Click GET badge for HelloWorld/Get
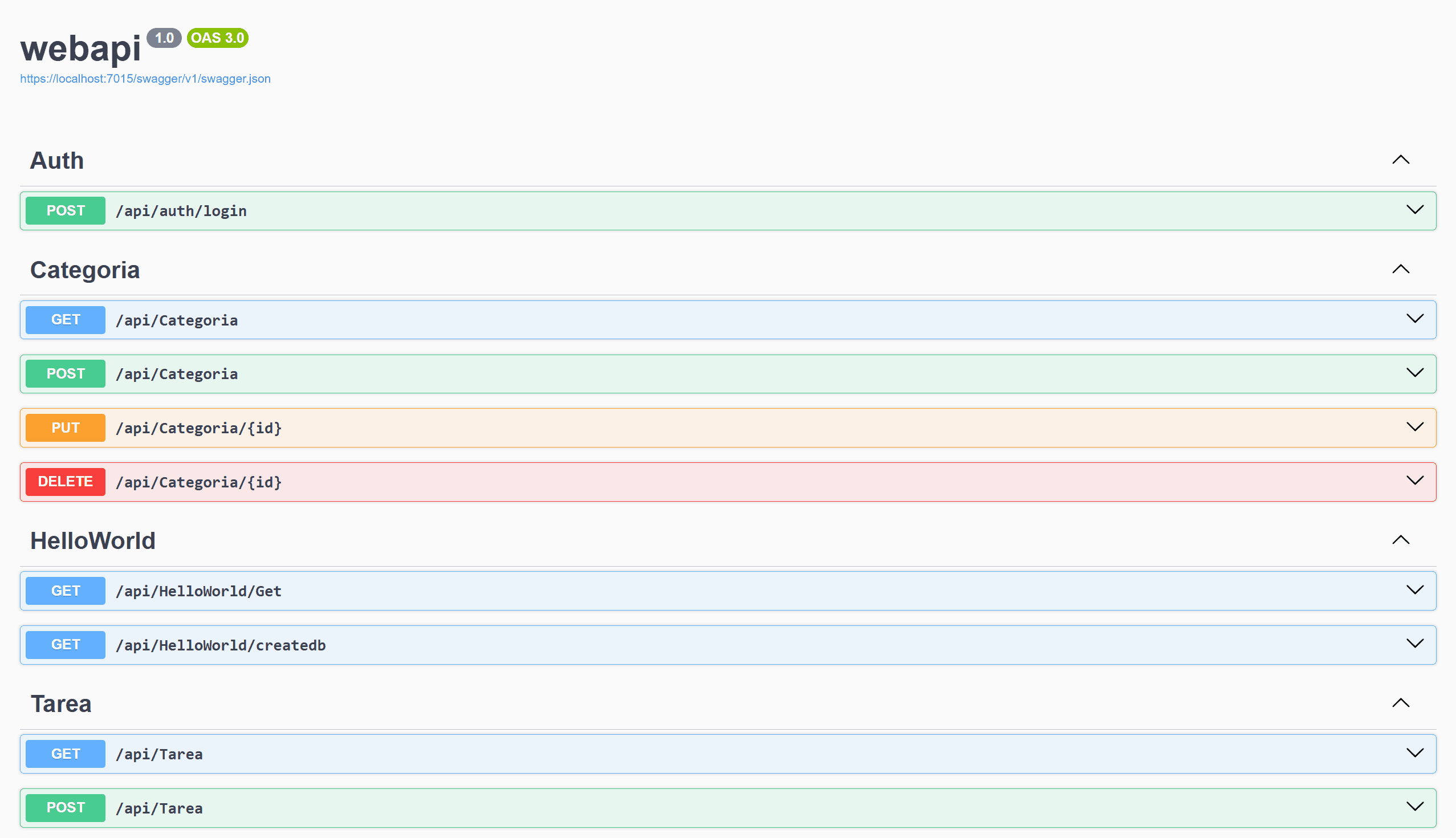The width and height of the screenshot is (1456, 838). (66, 591)
